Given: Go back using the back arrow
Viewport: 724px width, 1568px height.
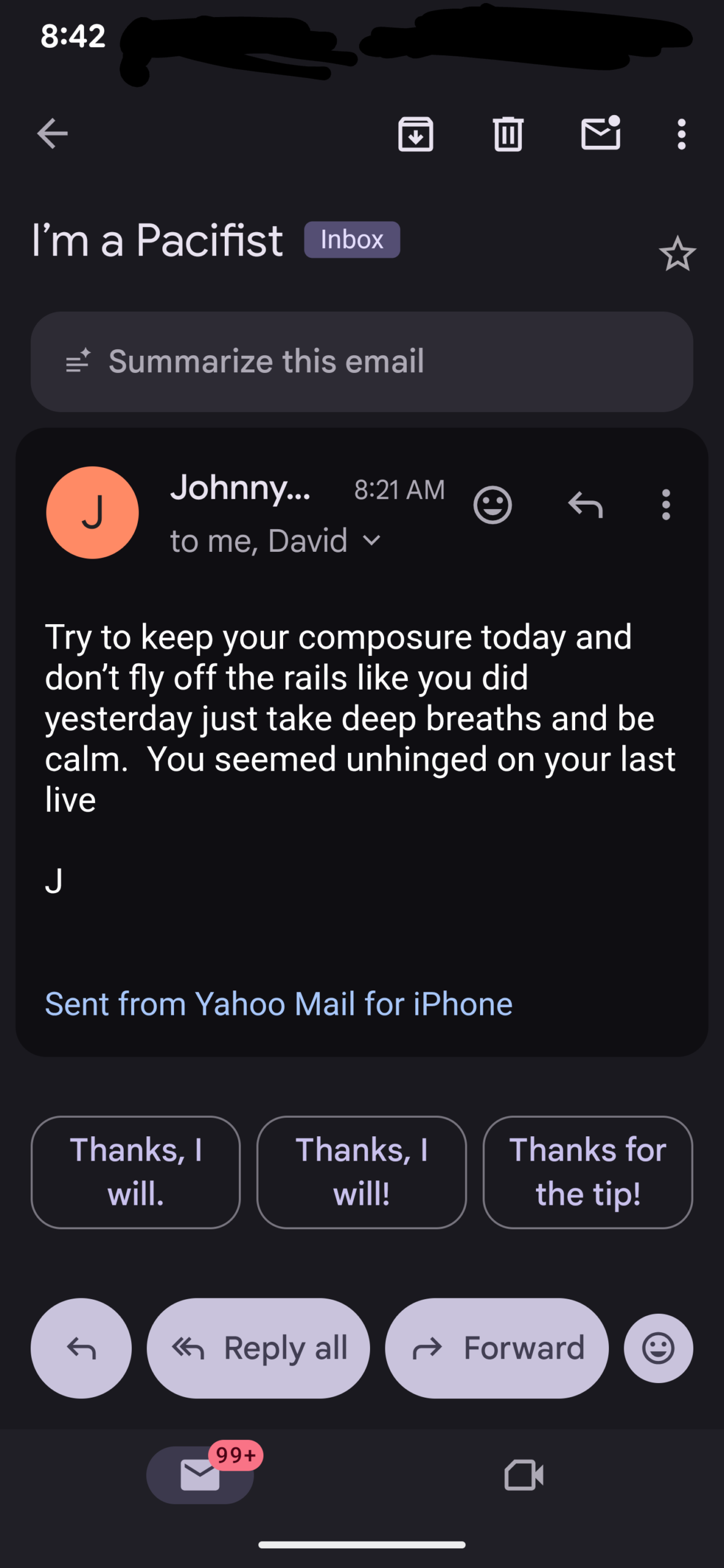Looking at the screenshot, I should point(52,134).
